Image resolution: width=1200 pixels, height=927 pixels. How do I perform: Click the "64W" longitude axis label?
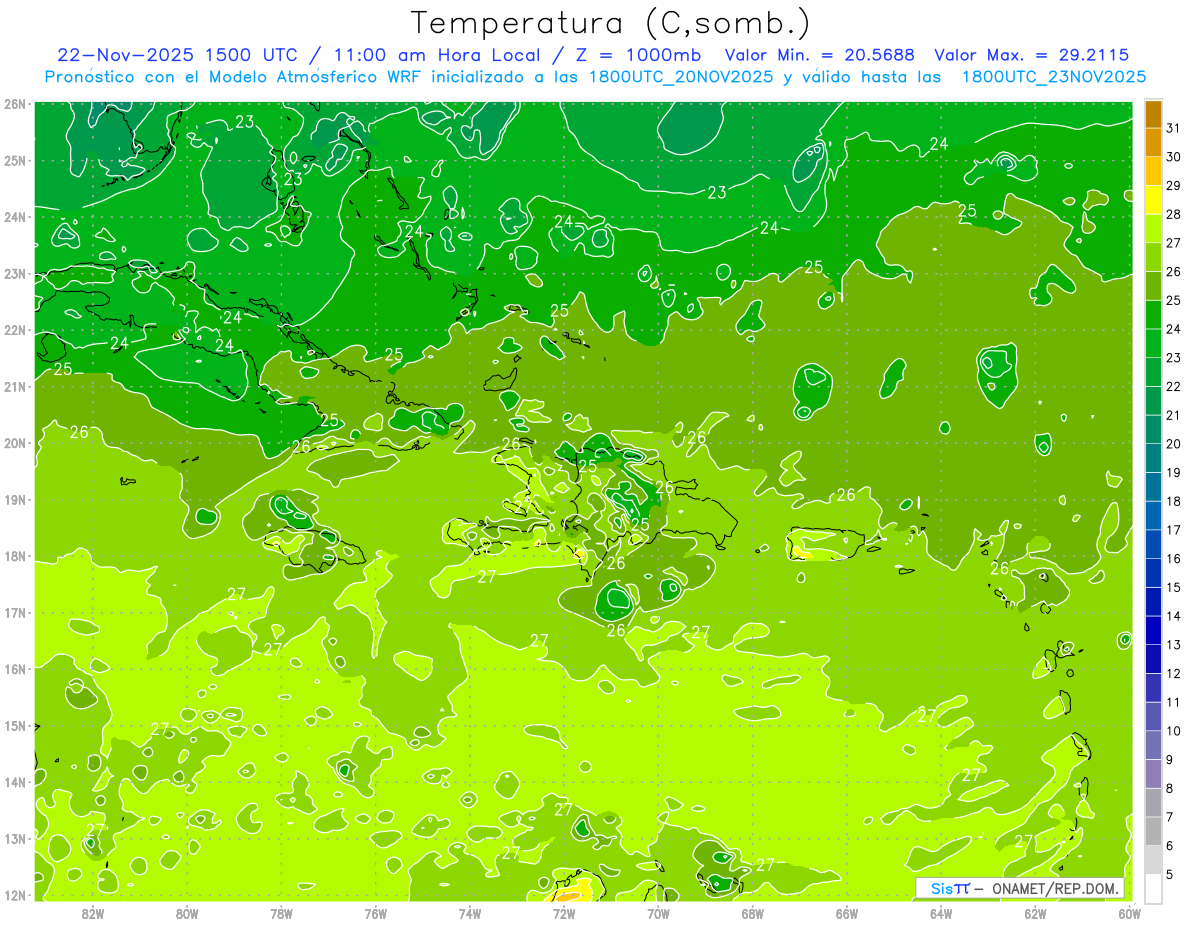tap(941, 913)
